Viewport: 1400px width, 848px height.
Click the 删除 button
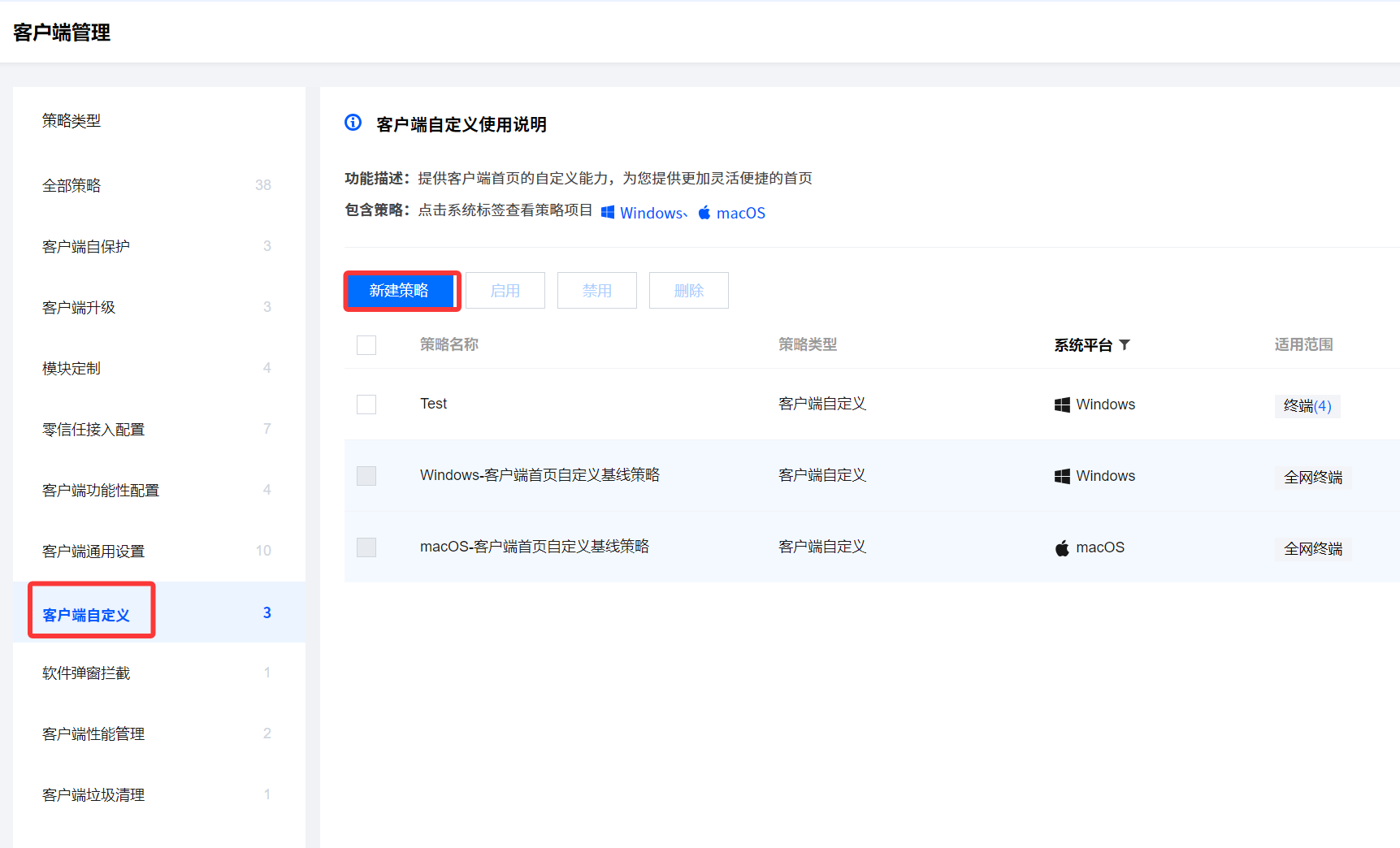point(688,291)
